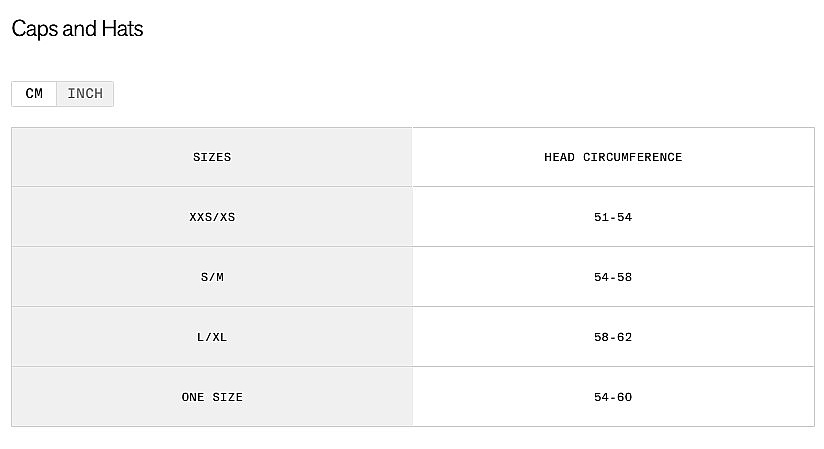This screenshot has height=449, width=824.
Task: Click the word CIRCUMFERENCE in the header
Action: (x=632, y=157)
